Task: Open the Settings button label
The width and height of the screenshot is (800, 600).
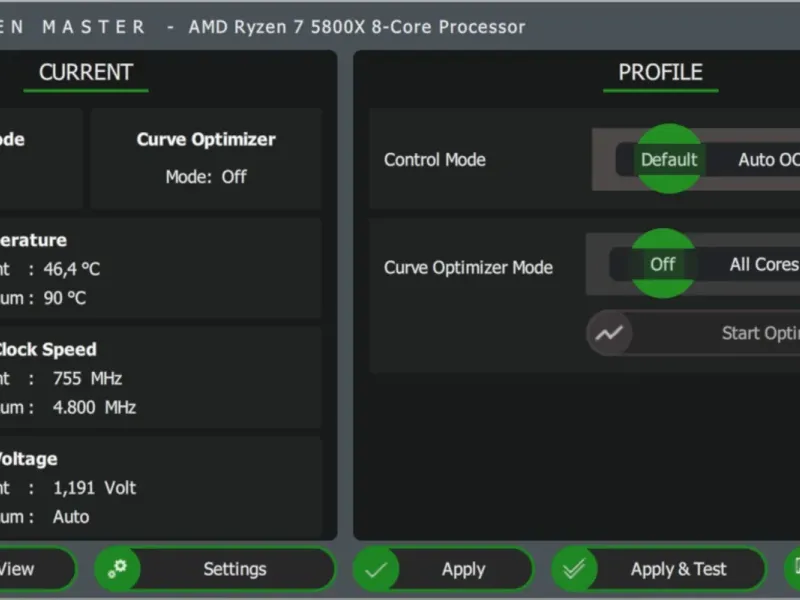Action: coord(235,569)
